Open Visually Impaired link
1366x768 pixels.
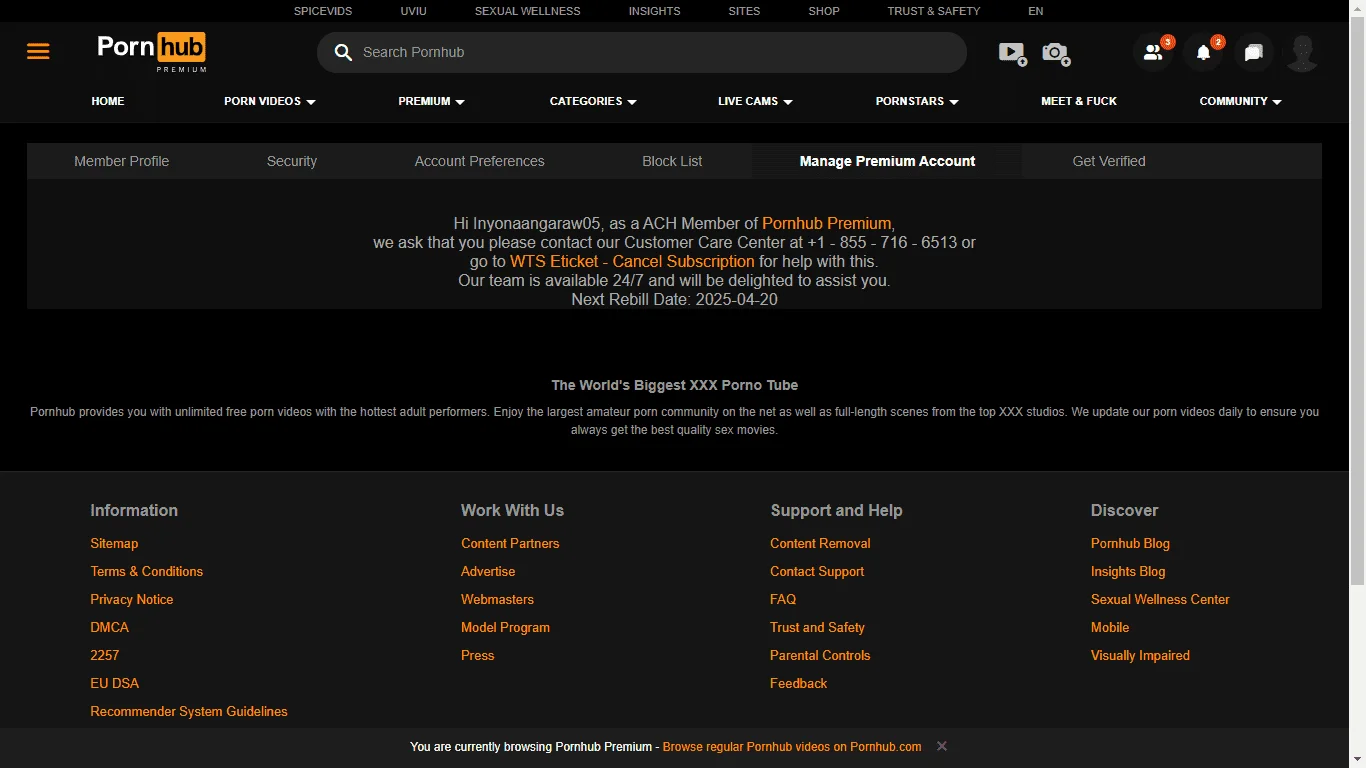[1140, 655]
